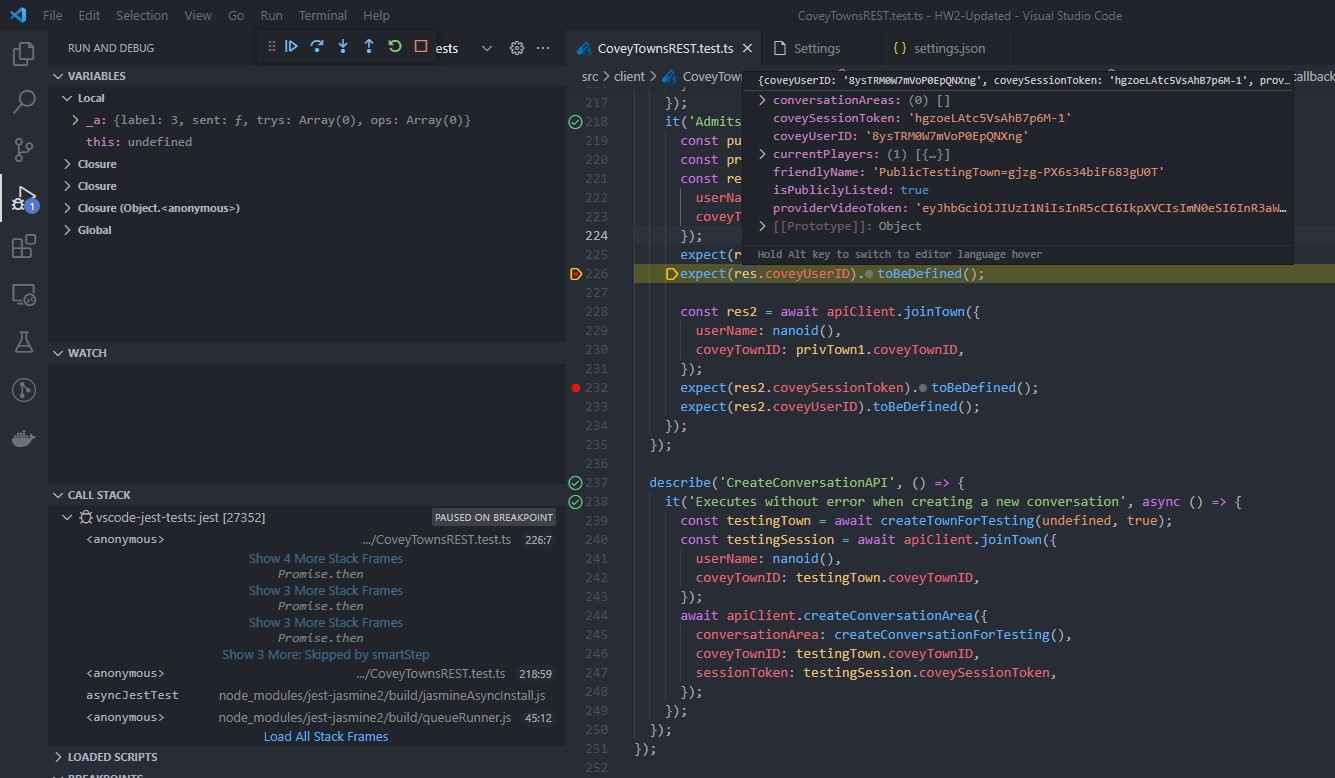This screenshot has height=778, width=1335.
Task: Open Run and Debug more actions menu
Action: pyautogui.click(x=543, y=48)
